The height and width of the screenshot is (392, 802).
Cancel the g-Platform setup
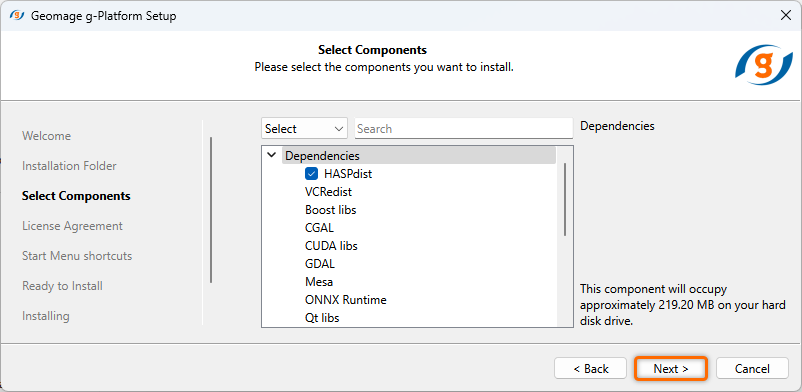click(x=752, y=368)
